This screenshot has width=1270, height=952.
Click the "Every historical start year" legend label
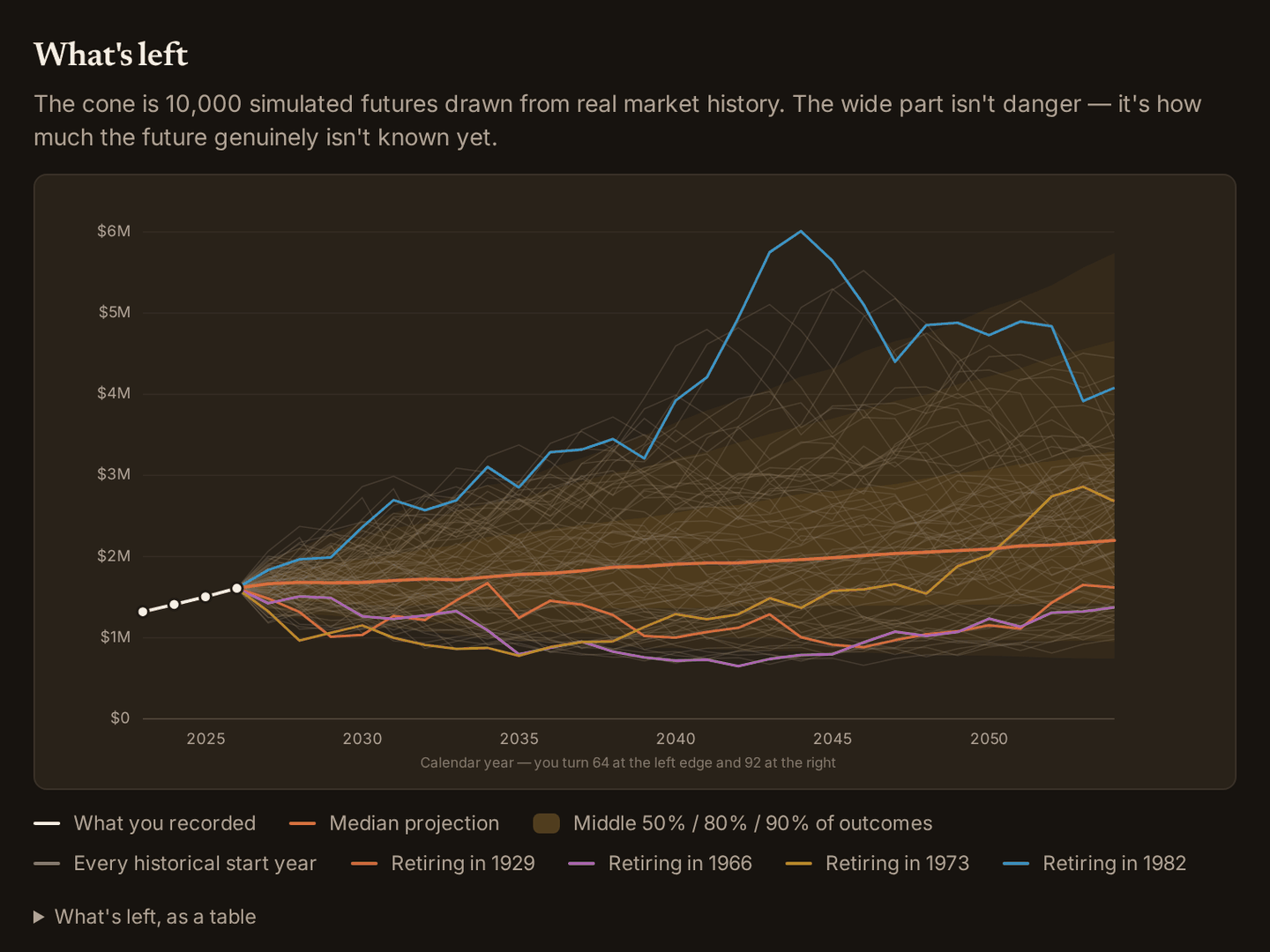click(x=195, y=864)
